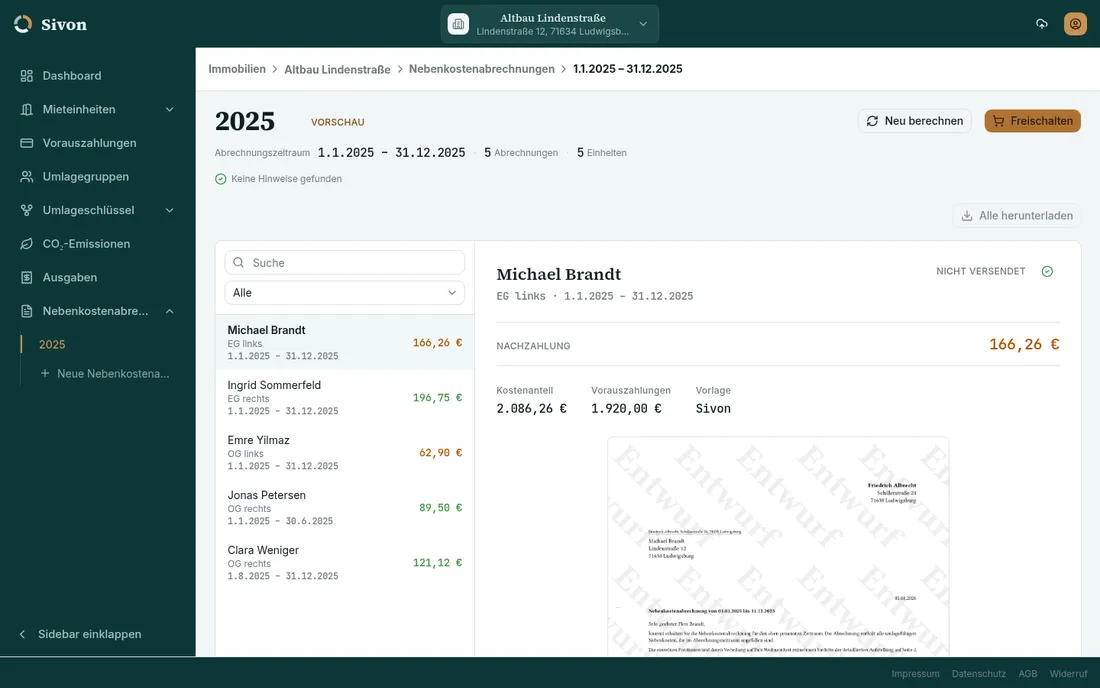
Task: Click the plus icon for Neue Nebenkostenabrechnung
Action: 45,373
